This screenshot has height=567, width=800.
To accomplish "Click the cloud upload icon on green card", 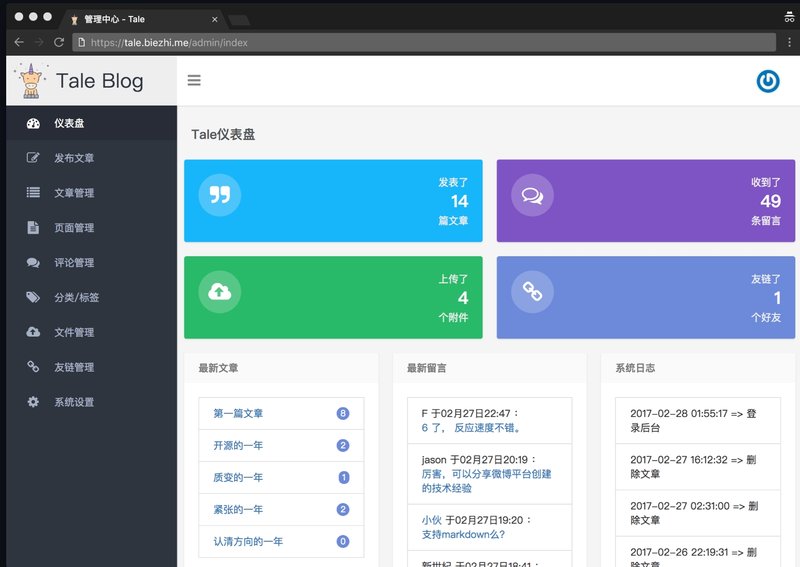I will (220, 292).
